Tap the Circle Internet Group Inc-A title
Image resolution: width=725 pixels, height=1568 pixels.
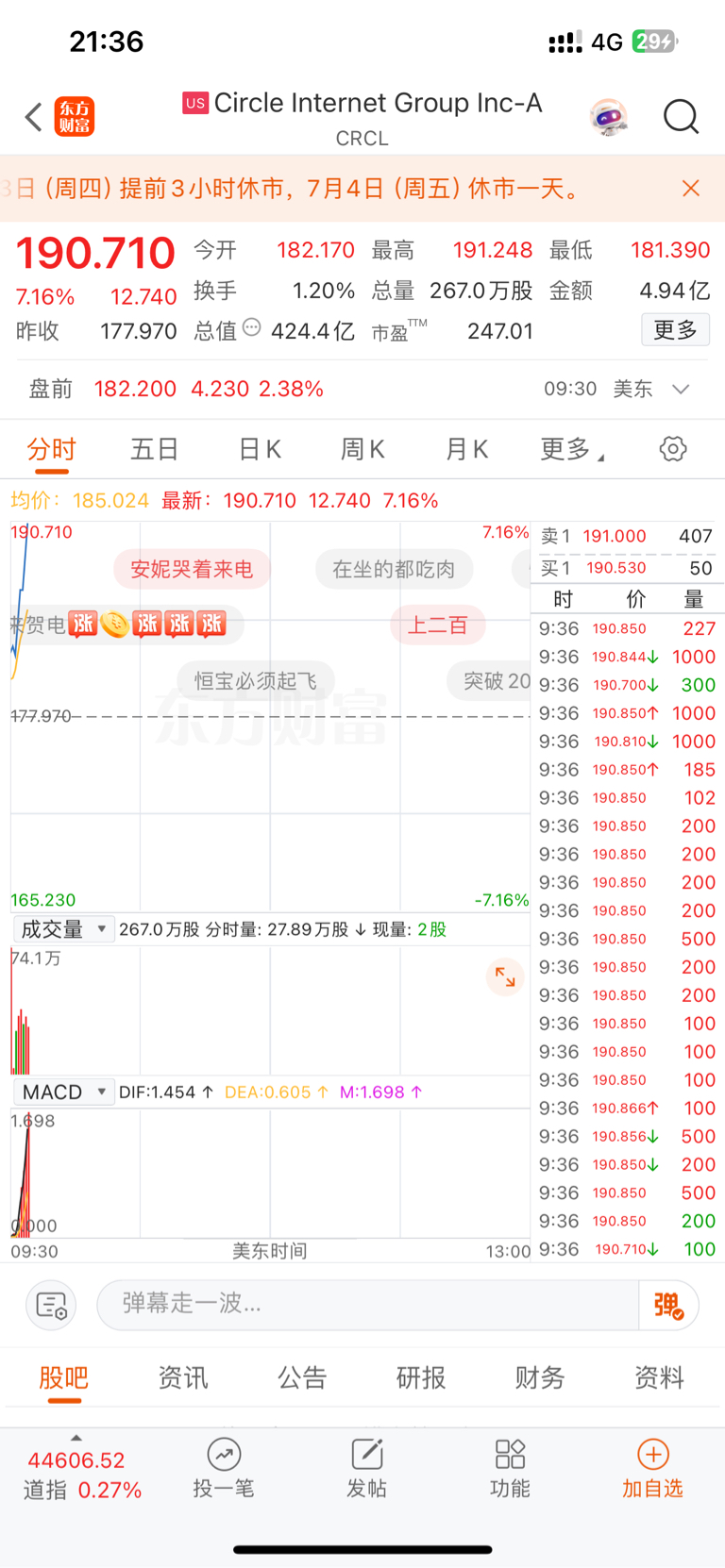(x=378, y=103)
